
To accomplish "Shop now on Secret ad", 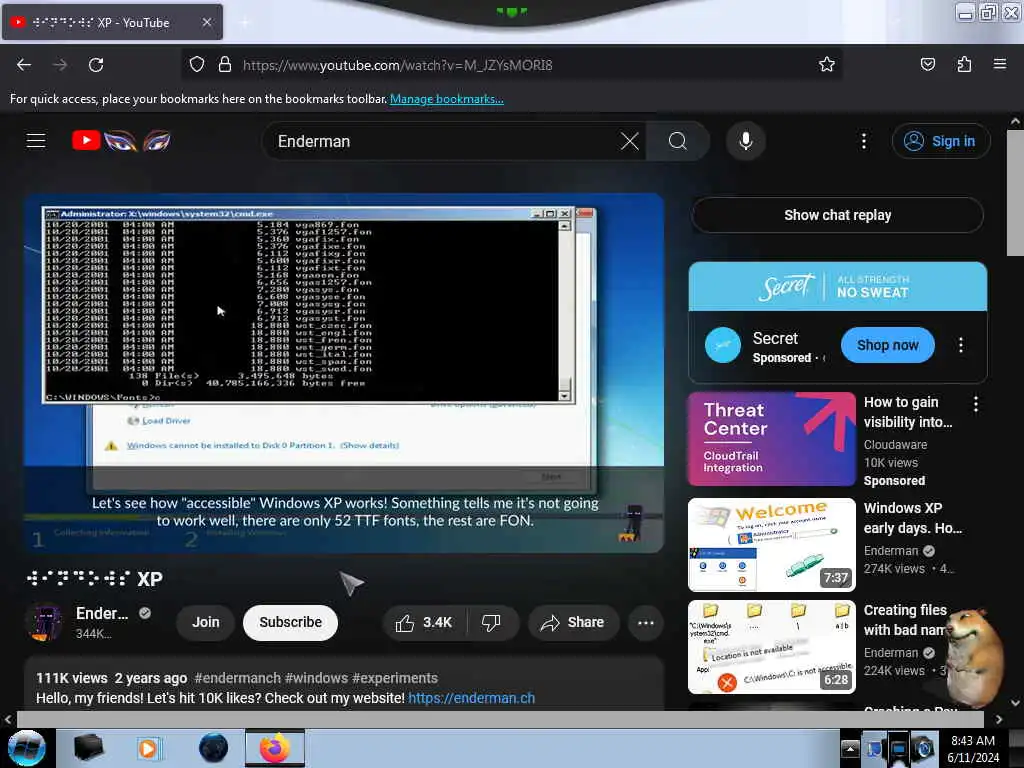I will point(888,345).
